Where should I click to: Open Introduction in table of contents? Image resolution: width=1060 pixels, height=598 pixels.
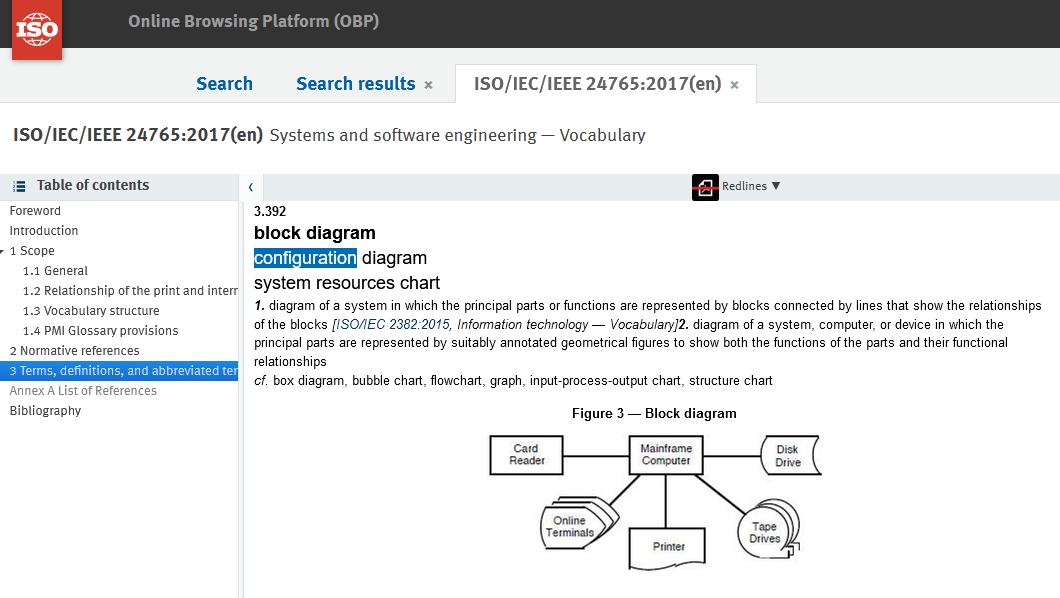click(44, 230)
